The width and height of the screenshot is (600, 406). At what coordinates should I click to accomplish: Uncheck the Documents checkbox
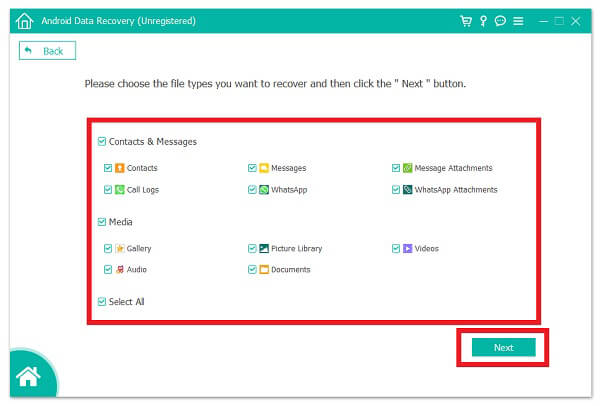[252, 270]
